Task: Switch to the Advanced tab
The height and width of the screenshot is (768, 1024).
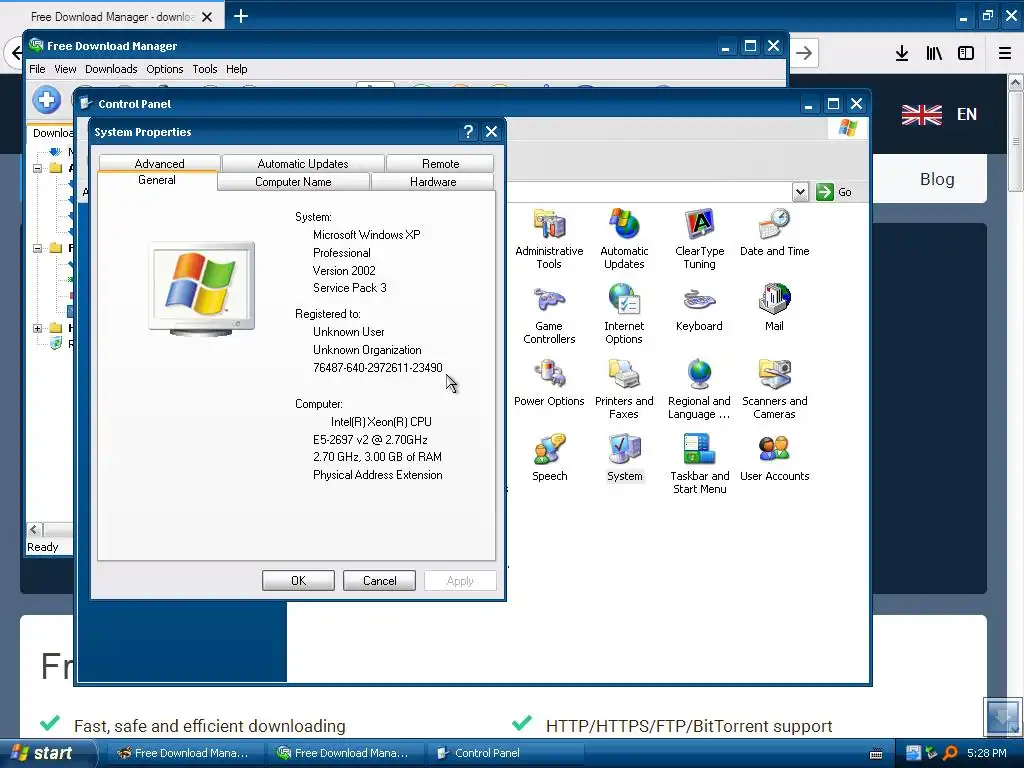Action: 159,163
